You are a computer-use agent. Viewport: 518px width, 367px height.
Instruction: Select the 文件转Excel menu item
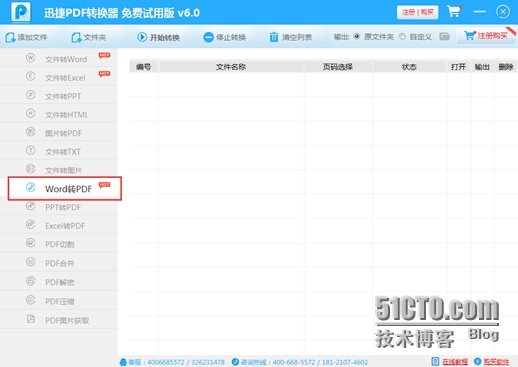coord(59,77)
